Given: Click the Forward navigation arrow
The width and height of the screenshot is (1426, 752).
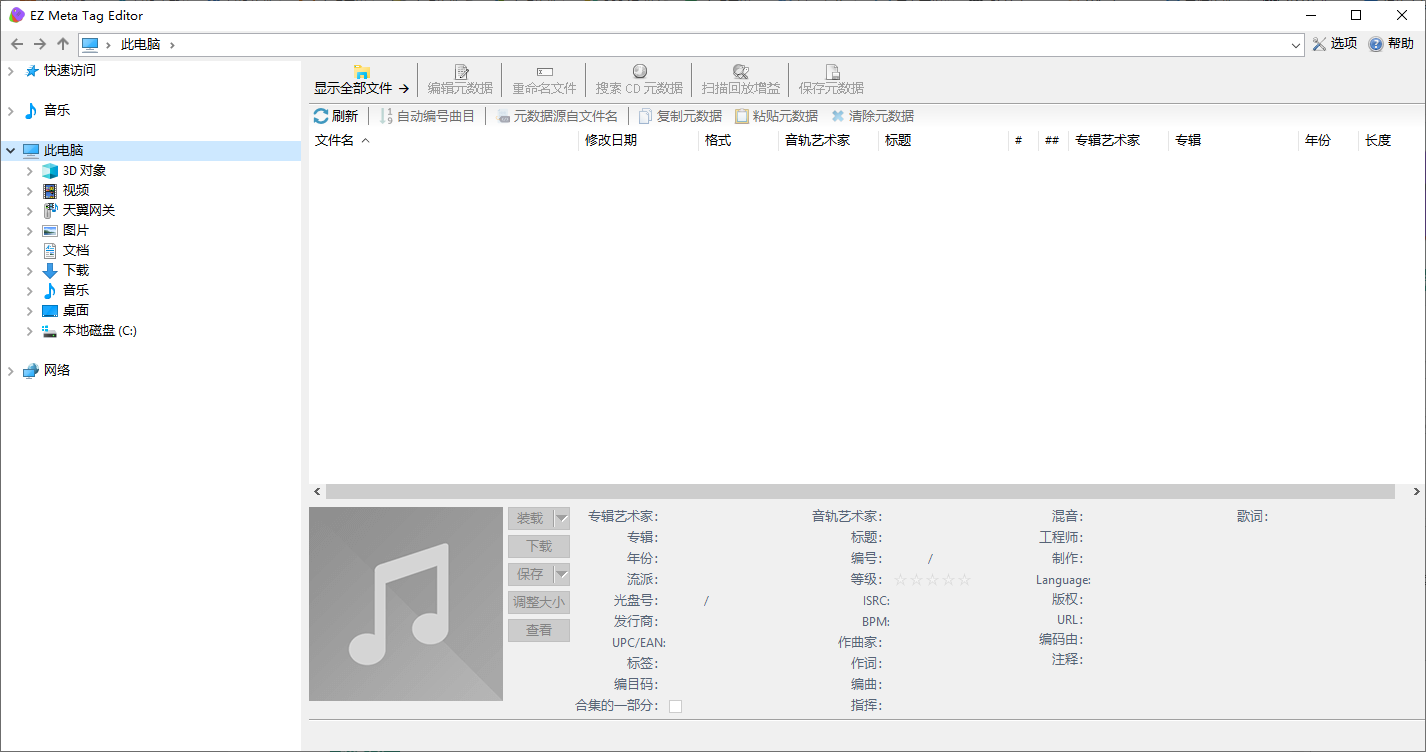Looking at the screenshot, I should click(x=40, y=44).
